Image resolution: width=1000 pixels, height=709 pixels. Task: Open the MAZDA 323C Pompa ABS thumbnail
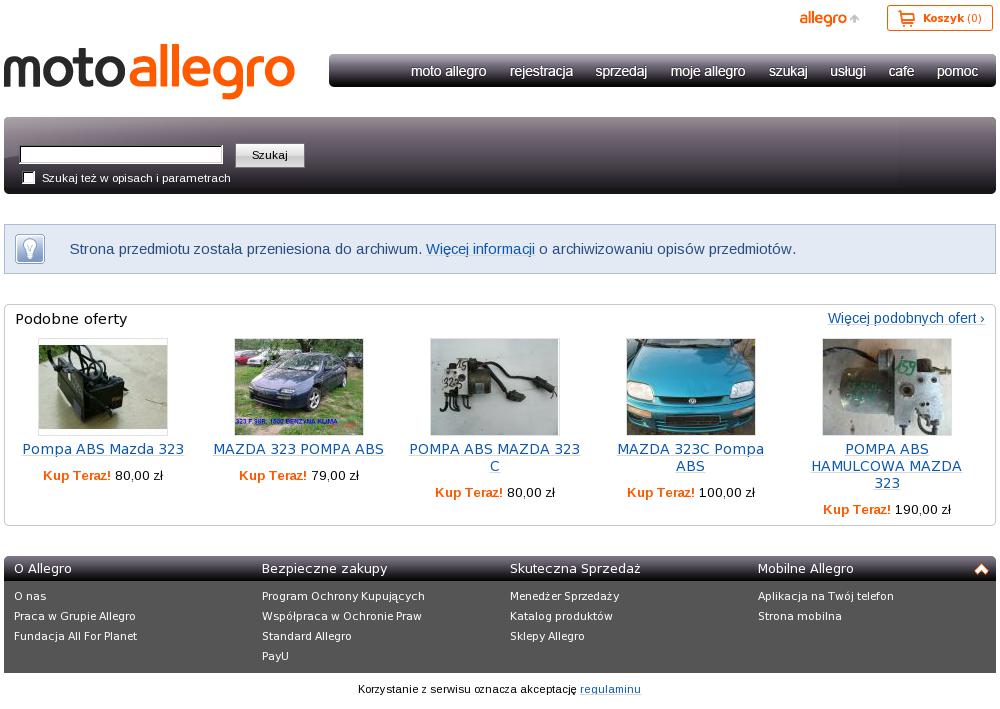[x=691, y=387]
